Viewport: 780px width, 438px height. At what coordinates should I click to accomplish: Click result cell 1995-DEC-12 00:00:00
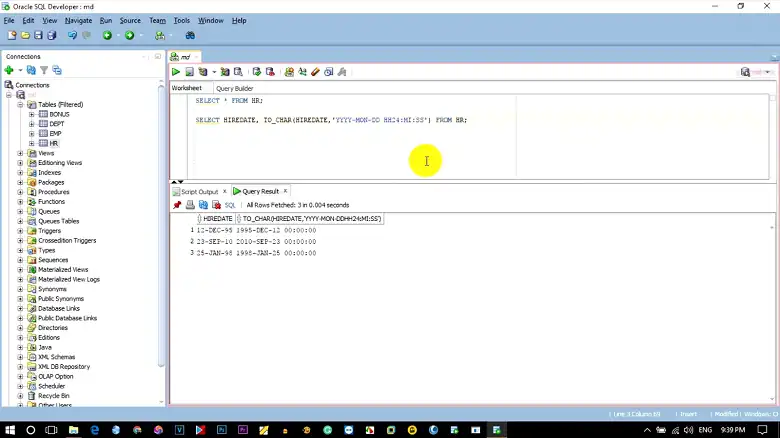[x=276, y=230]
